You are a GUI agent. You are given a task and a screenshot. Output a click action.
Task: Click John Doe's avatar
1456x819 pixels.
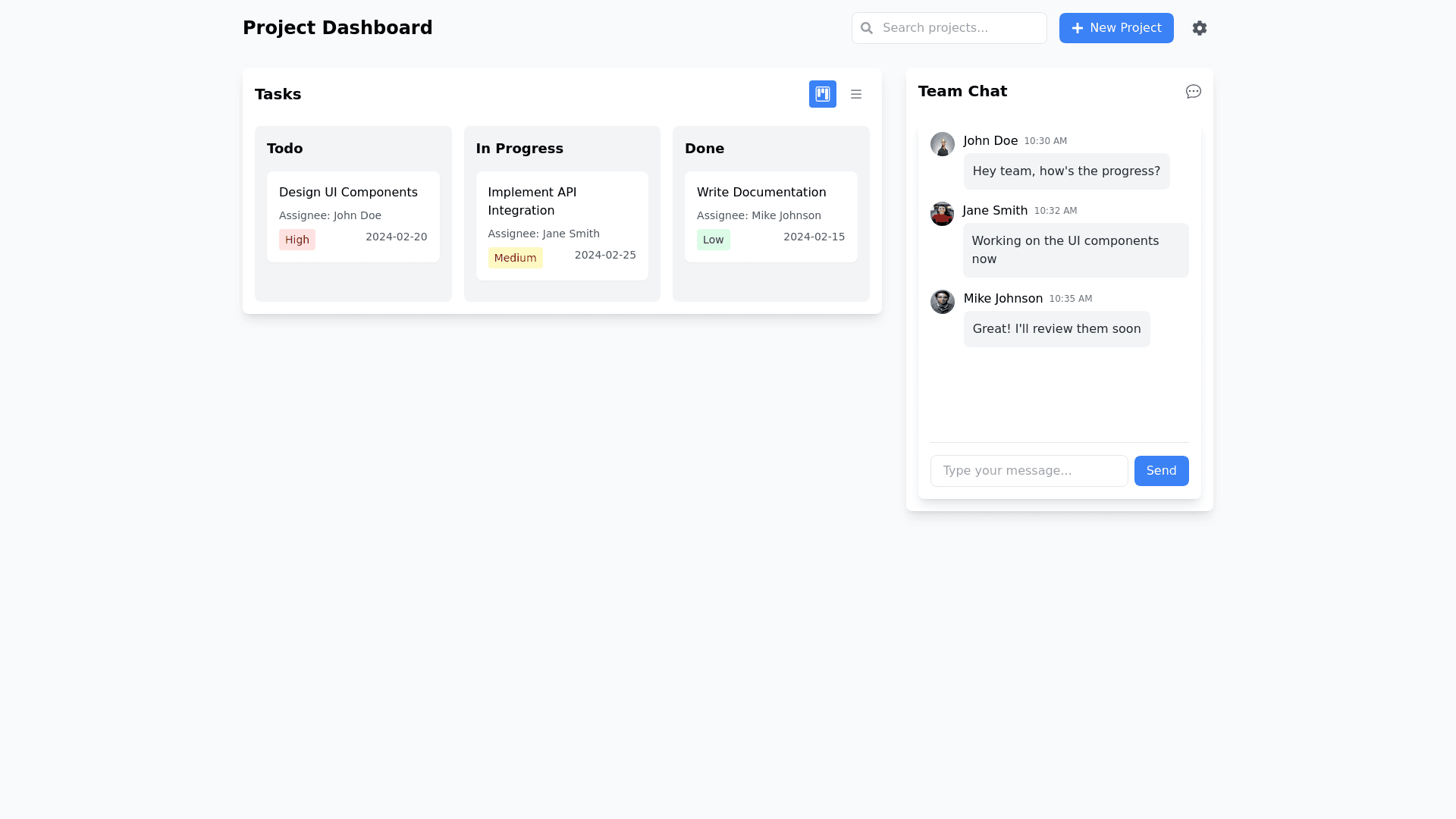pyautogui.click(x=942, y=144)
